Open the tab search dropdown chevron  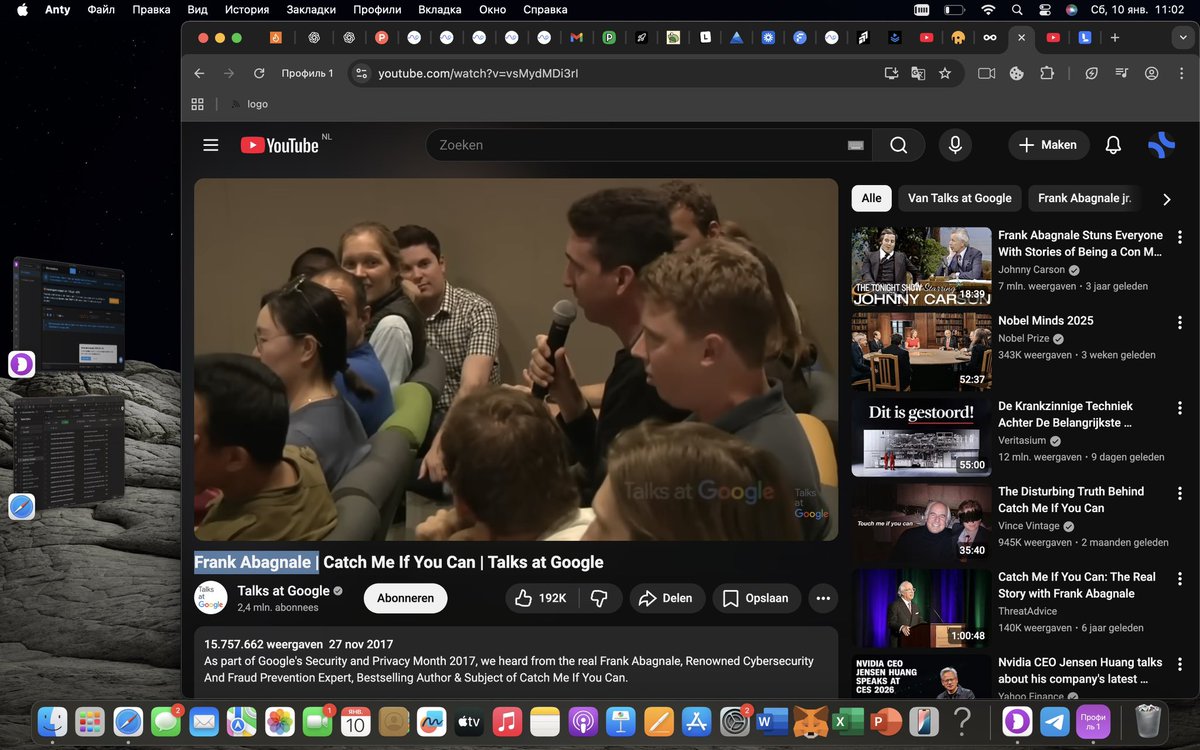1181,38
